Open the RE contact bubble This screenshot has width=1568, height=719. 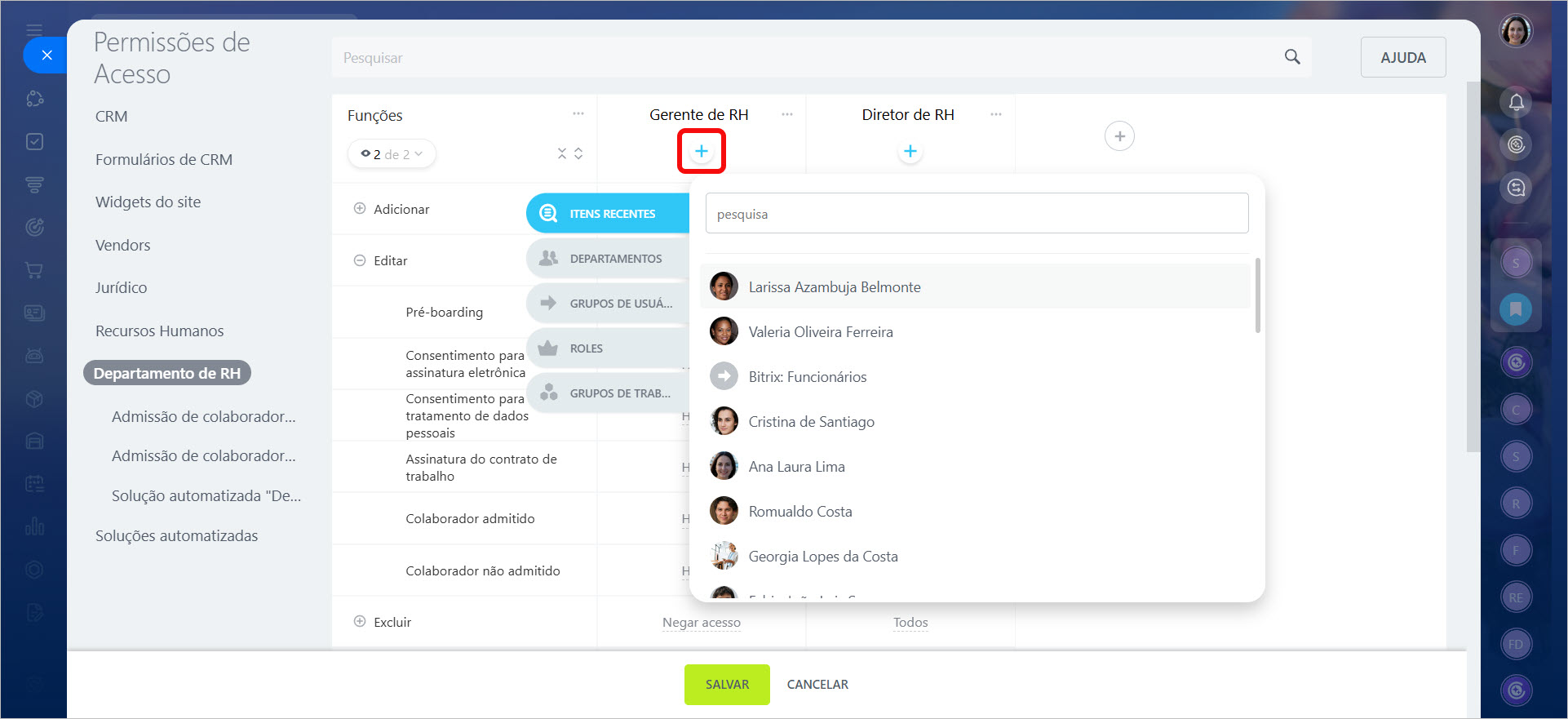[x=1516, y=597]
